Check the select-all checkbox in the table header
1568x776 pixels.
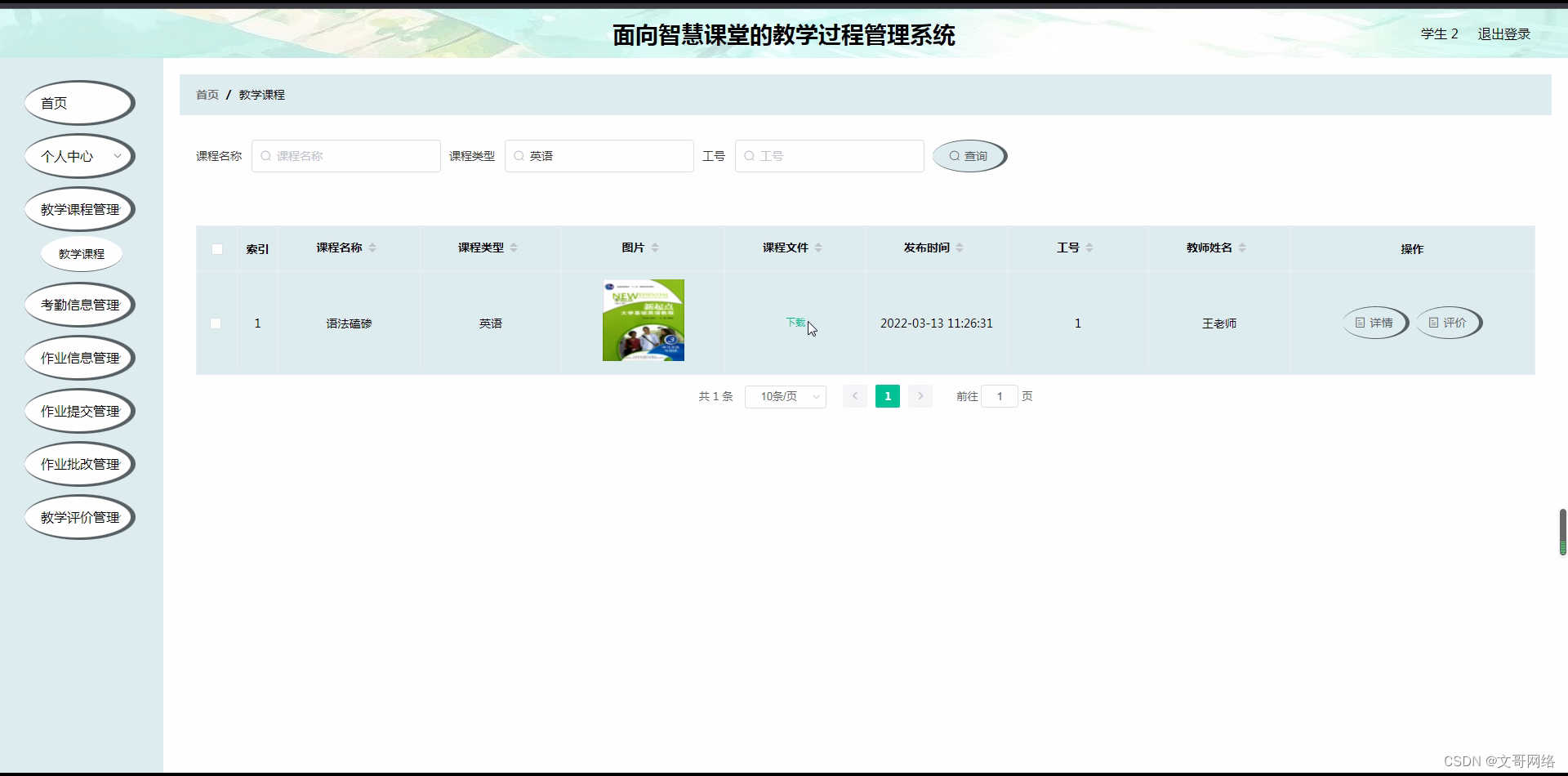click(x=216, y=248)
